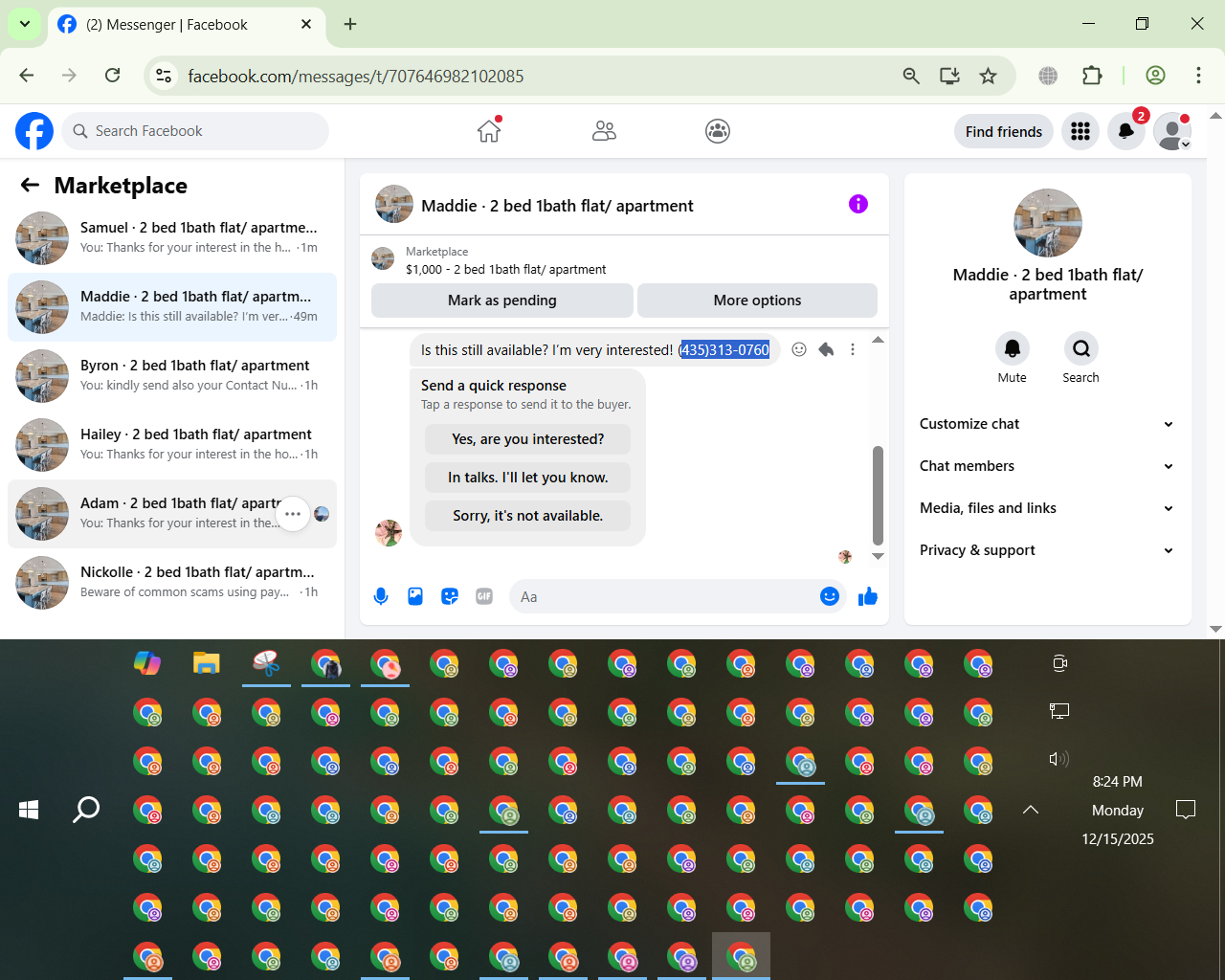The image size is (1225, 980).
Task: Expand Chat members section
Action: 1048,466
